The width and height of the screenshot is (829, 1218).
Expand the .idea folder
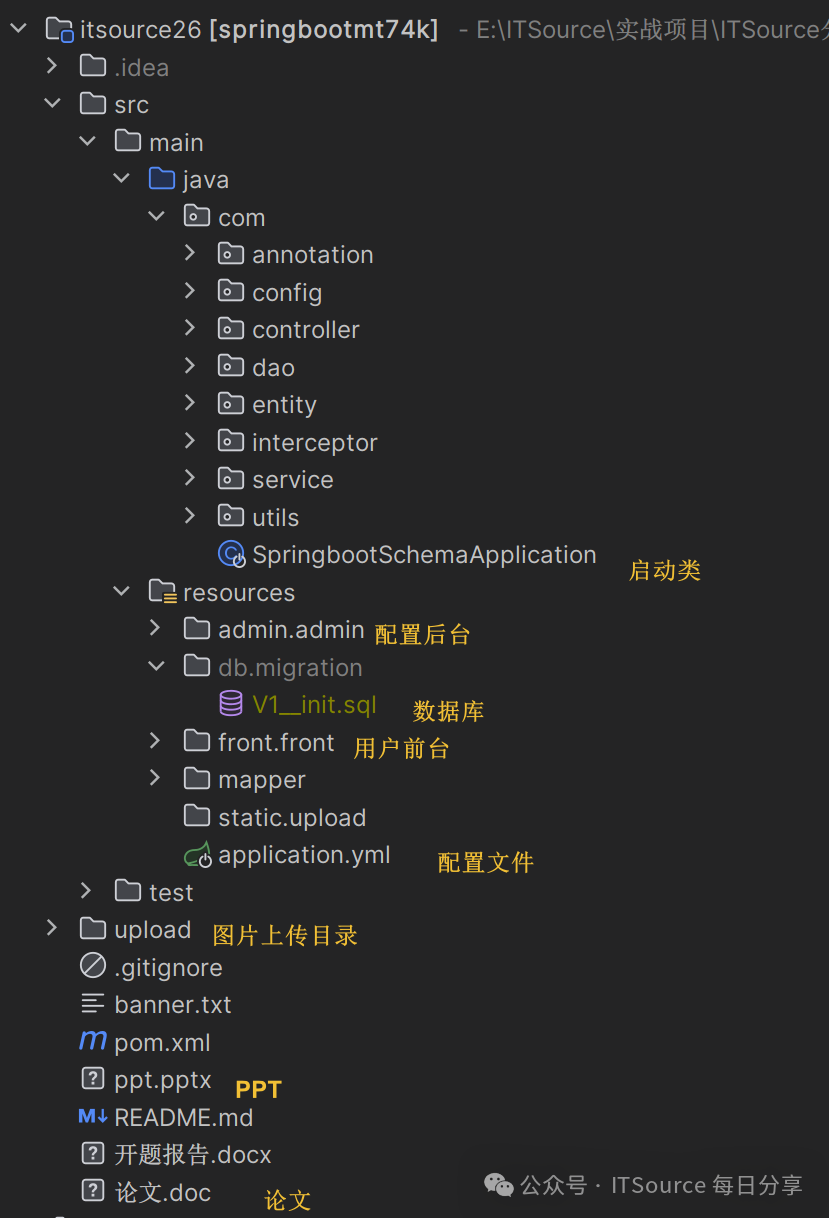click(52, 67)
